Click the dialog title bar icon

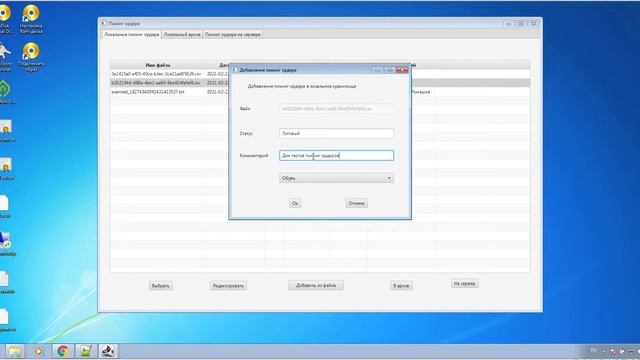pyautogui.click(x=235, y=70)
